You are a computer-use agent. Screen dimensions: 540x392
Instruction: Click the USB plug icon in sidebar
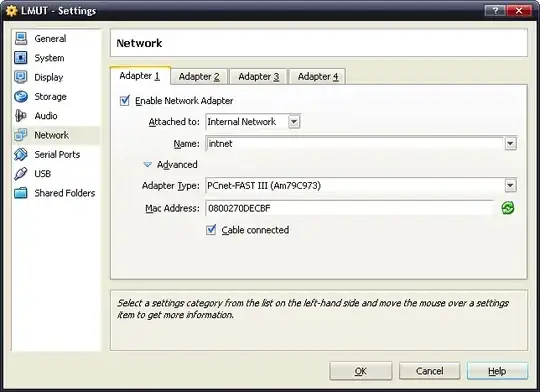(21, 174)
